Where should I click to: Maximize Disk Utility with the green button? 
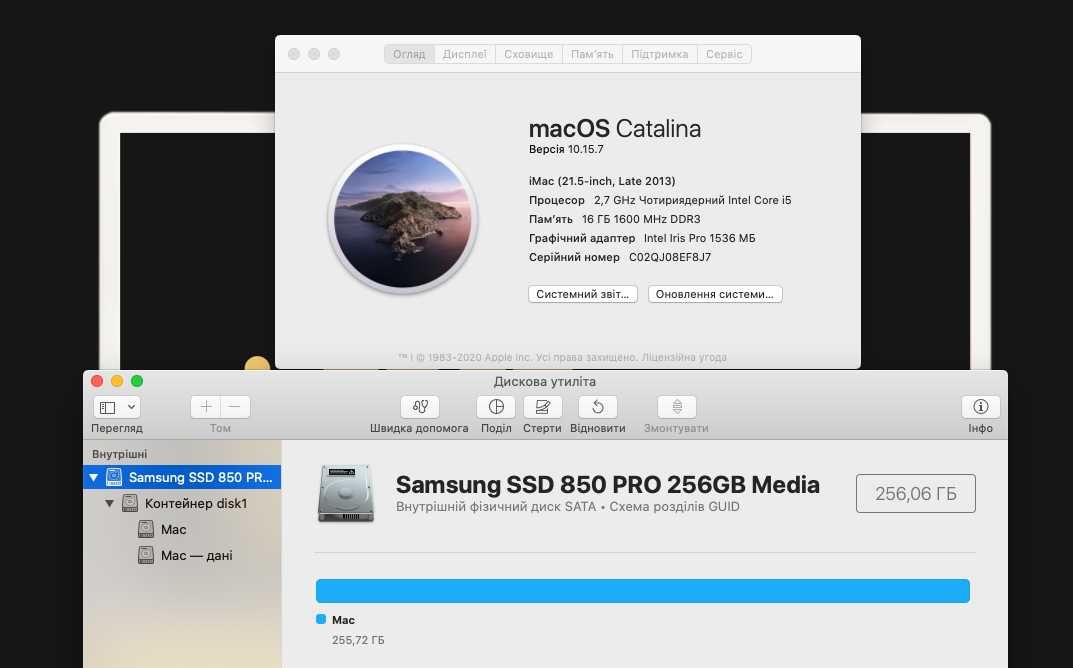137,381
